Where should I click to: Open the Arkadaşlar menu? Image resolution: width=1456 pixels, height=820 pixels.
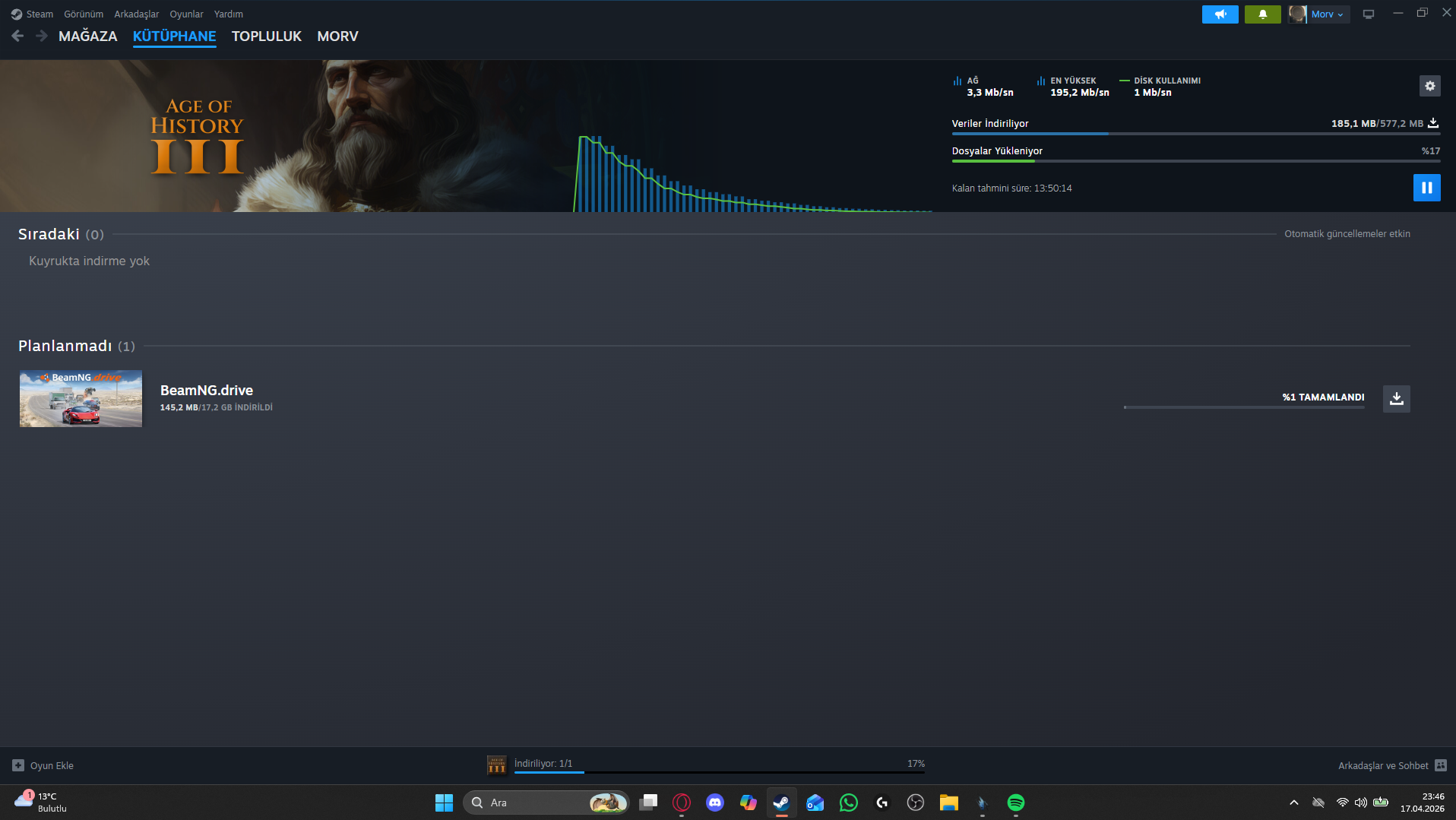[137, 14]
